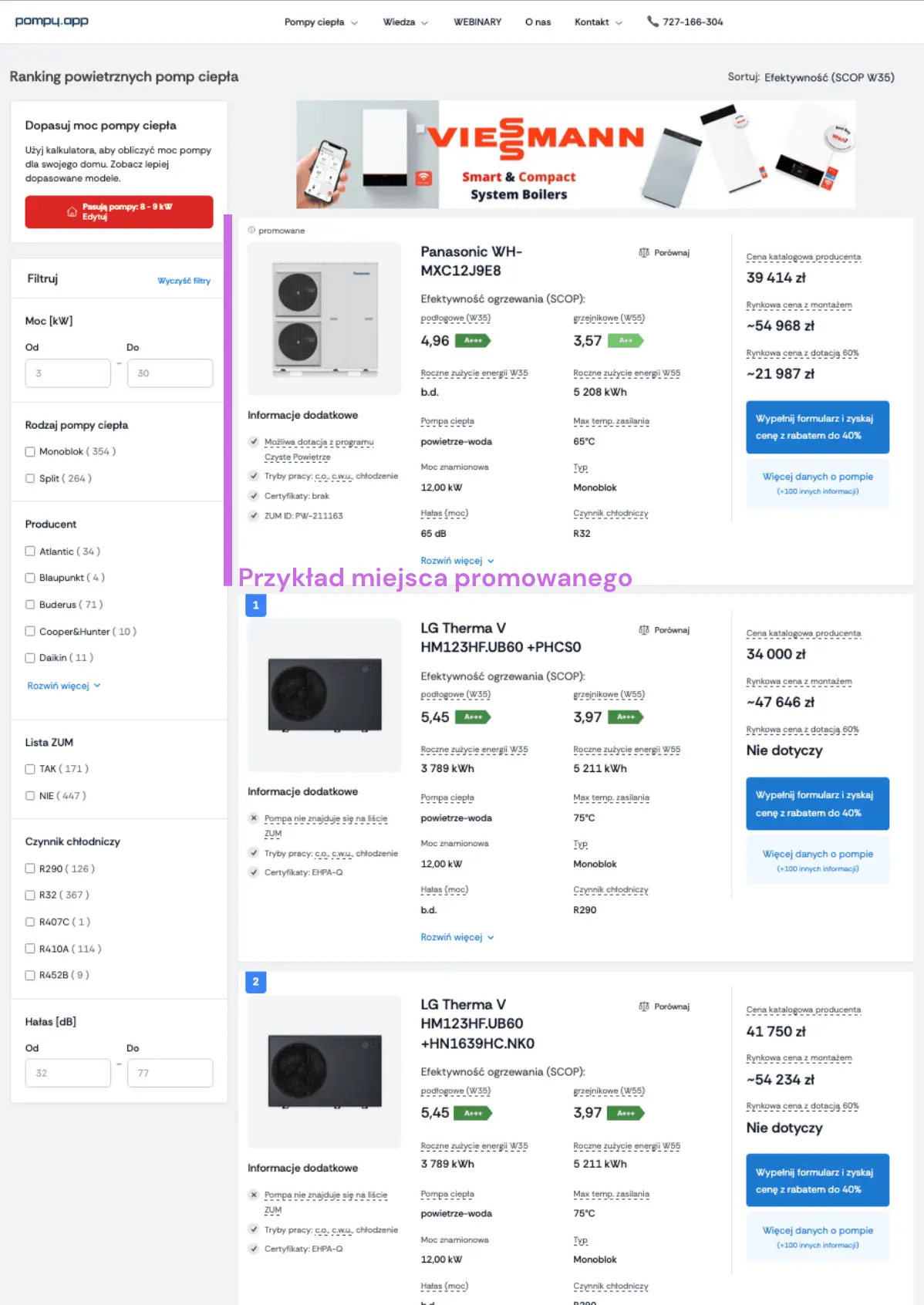Click the phone icon next to 727-166-304
Screen dimensions: 924x1305
pyautogui.click(x=653, y=22)
